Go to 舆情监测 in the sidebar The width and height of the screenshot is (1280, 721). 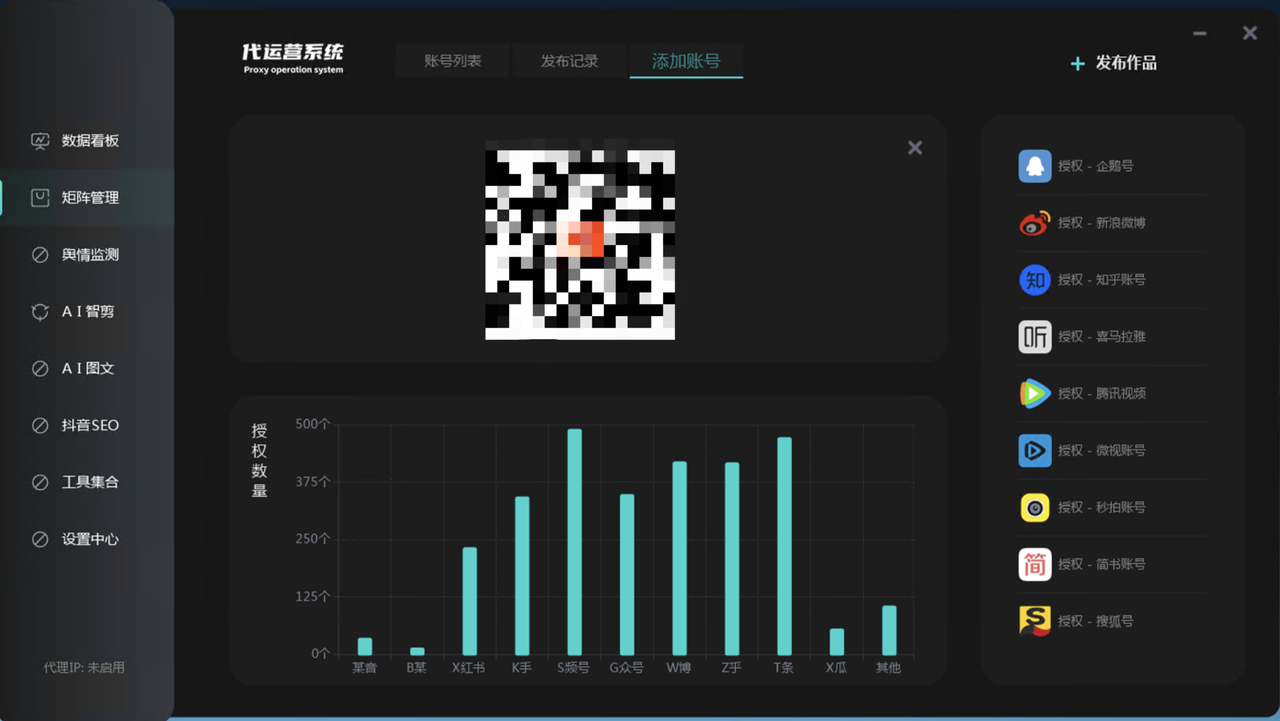coord(89,255)
